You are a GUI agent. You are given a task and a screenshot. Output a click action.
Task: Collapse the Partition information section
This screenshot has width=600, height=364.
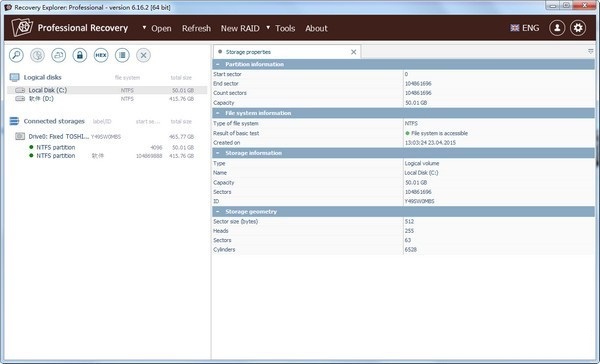[218, 64]
